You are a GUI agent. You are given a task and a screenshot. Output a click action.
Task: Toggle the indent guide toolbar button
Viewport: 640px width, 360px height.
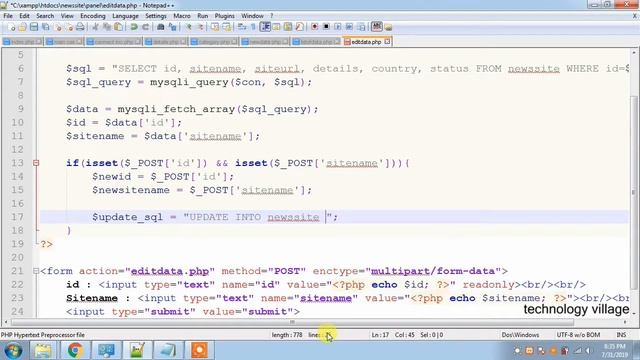[265, 27]
